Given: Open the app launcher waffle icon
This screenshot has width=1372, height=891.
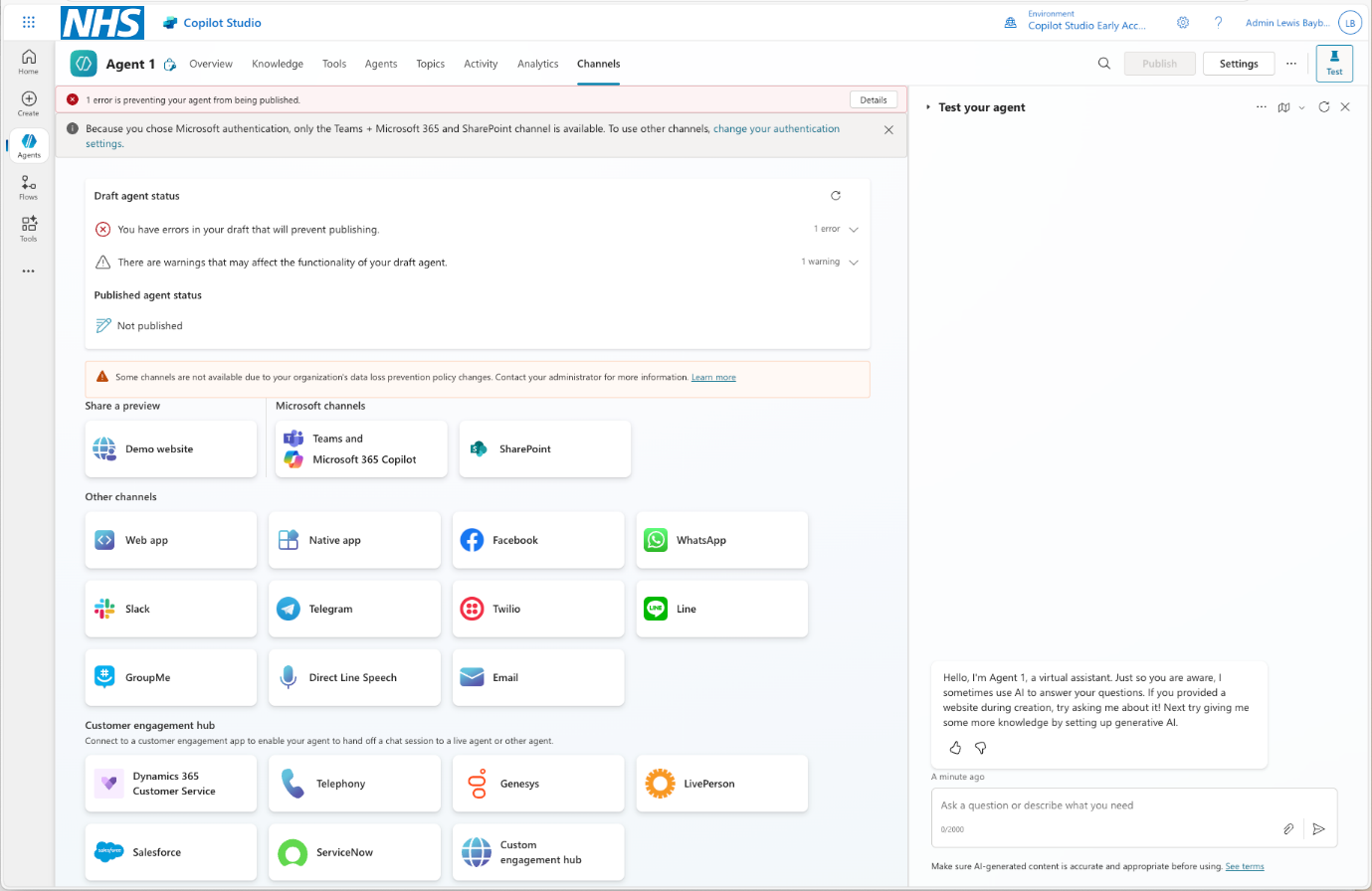Looking at the screenshot, I should point(29,22).
